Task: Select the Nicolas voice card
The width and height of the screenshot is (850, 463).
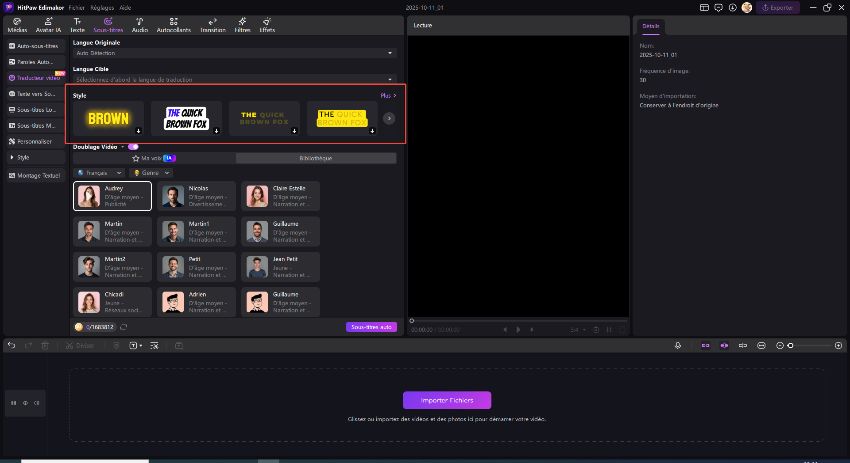Action: pyautogui.click(x=198, y=196)
